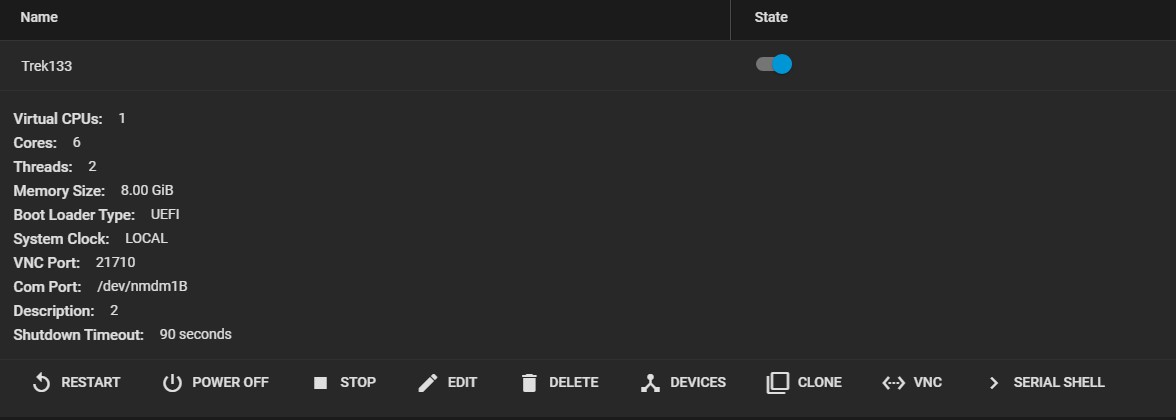Click the pencil Edit icon
This screenshot has width=1176, height=420.
[x=428, y=382]
